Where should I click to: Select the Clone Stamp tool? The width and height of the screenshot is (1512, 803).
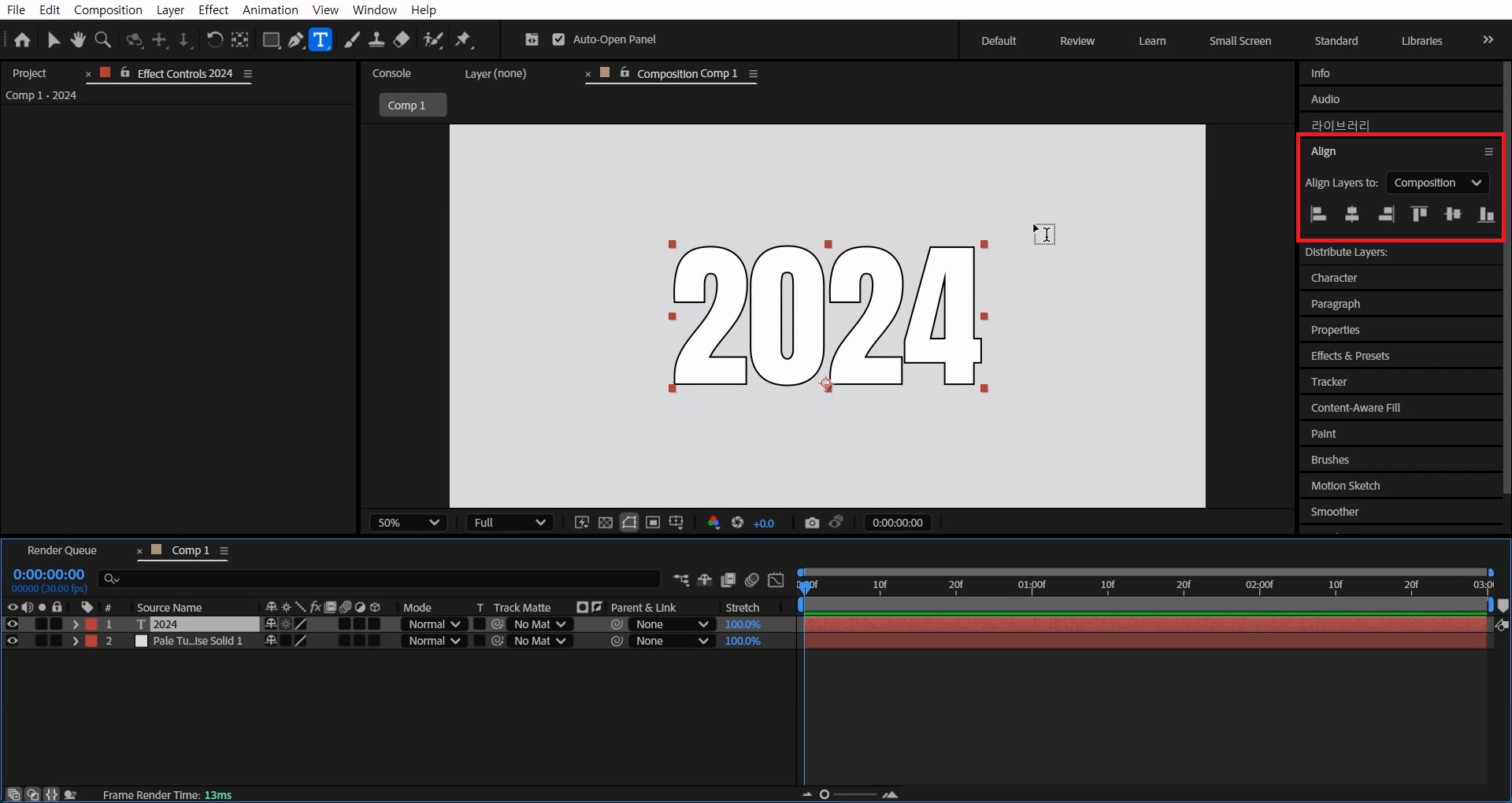pyautogui.click(x=376, y=40)
